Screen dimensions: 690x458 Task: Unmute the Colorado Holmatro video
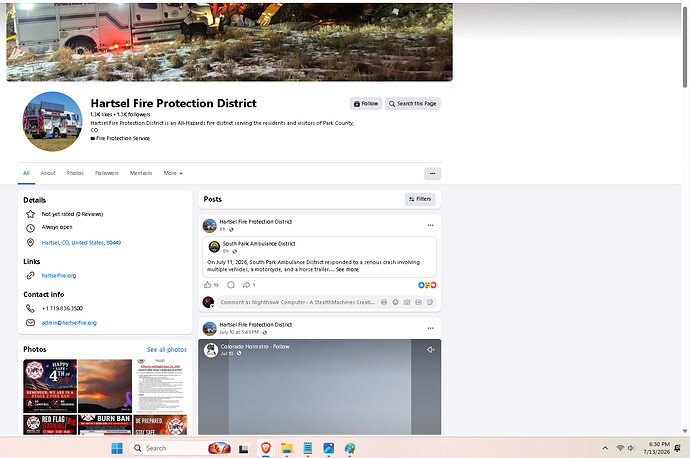(430, 350)
